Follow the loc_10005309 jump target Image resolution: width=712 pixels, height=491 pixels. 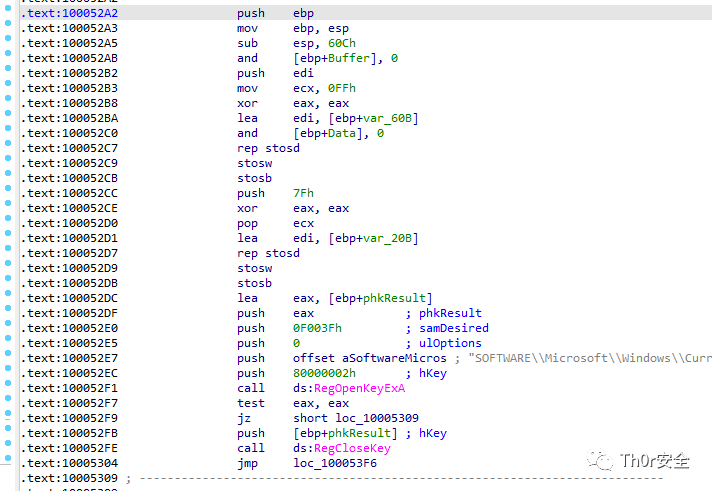click(377, 418)
